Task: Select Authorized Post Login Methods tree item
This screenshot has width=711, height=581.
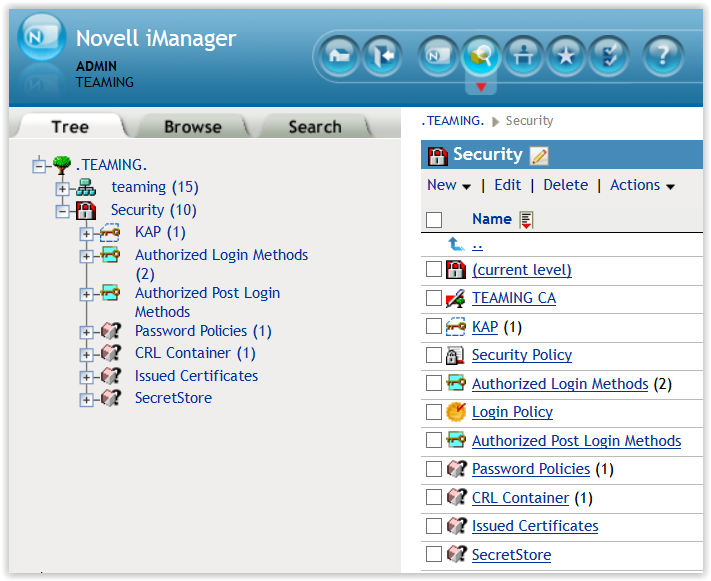Action: click(x=207, y=303)
